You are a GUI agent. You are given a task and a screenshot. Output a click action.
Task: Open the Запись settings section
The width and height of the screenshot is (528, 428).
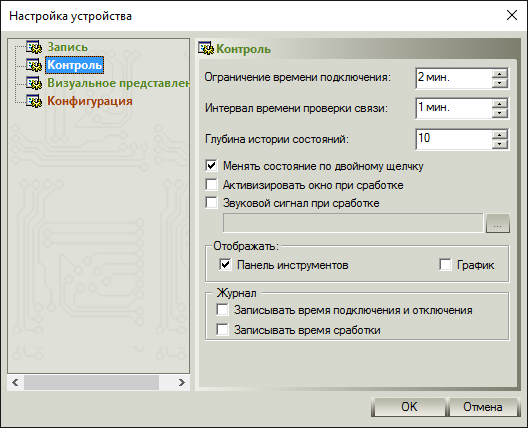67,47
